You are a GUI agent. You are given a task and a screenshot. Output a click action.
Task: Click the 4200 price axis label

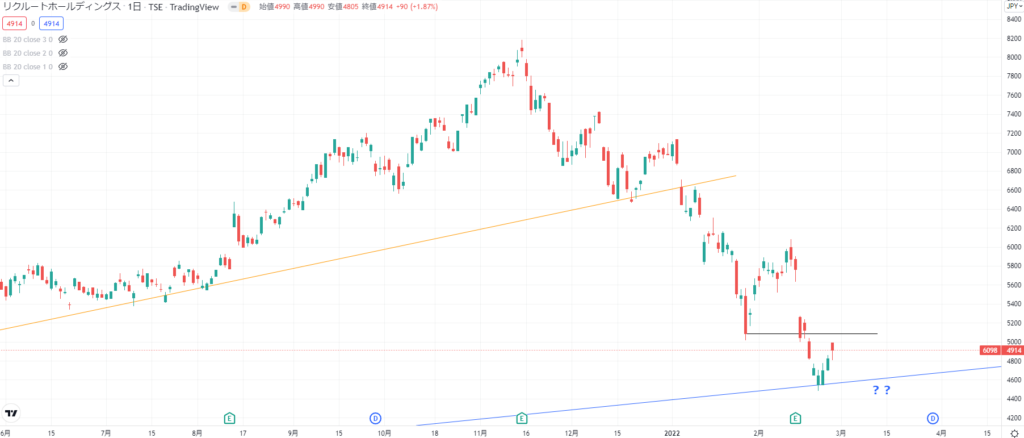[x=1014, y=418]
